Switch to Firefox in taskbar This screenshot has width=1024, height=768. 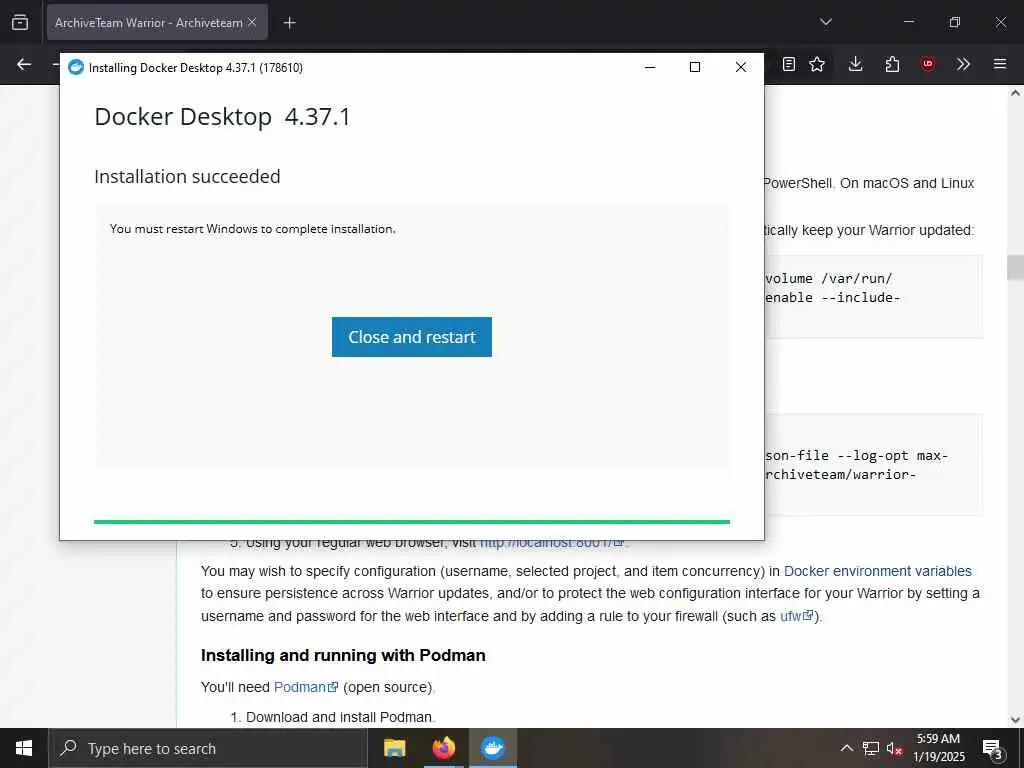click(443, 748)
